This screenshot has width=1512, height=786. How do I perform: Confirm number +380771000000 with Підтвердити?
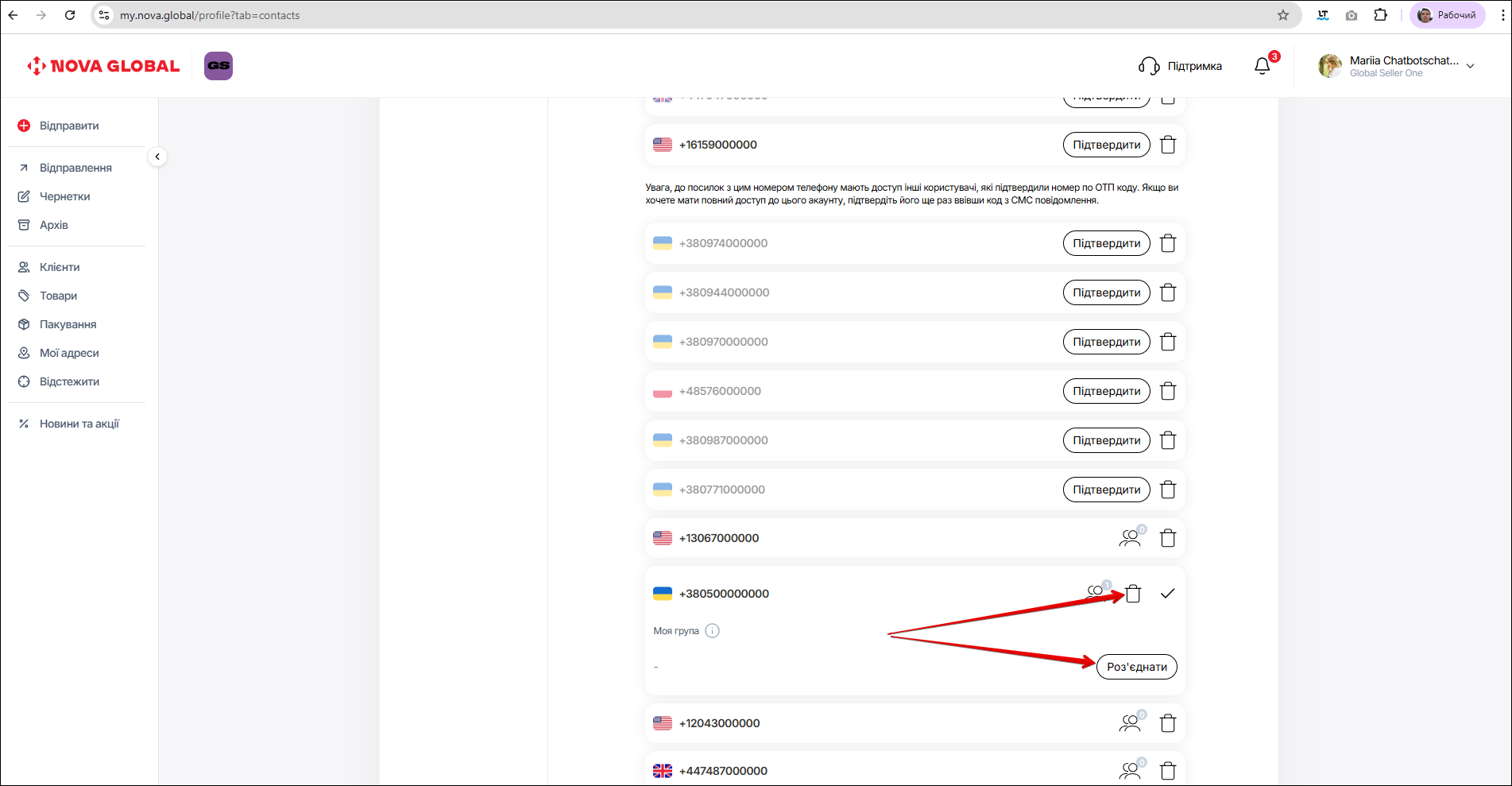[x=1106, y=490]
